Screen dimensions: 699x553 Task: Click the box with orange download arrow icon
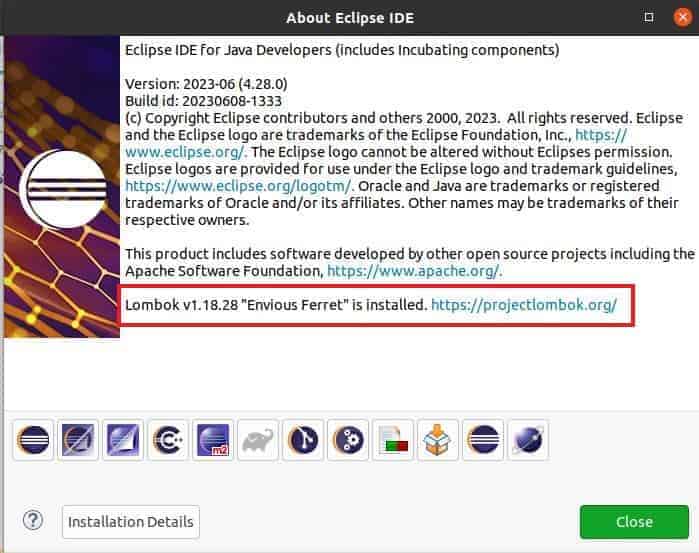click(x=438, y=440)
